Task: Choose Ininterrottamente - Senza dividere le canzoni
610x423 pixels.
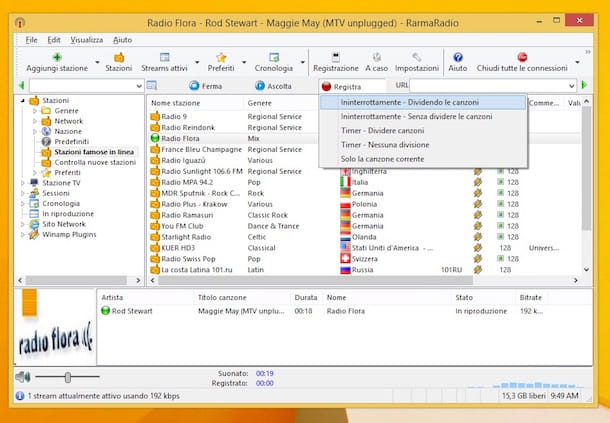Action: (x=423, y=116)
